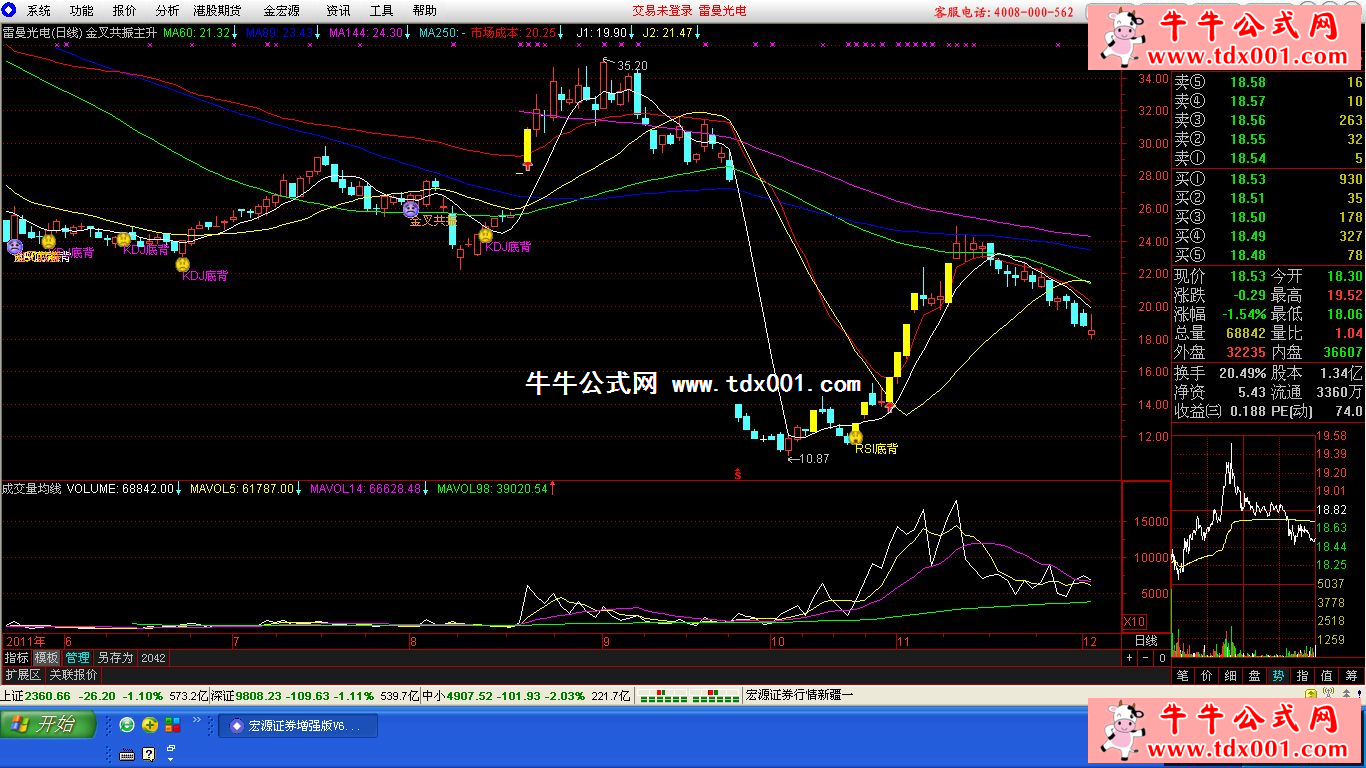Toggle the 筹 chip distribution tab
The height and width of the screenshot is (768, 1366).
pos(1350,676)
